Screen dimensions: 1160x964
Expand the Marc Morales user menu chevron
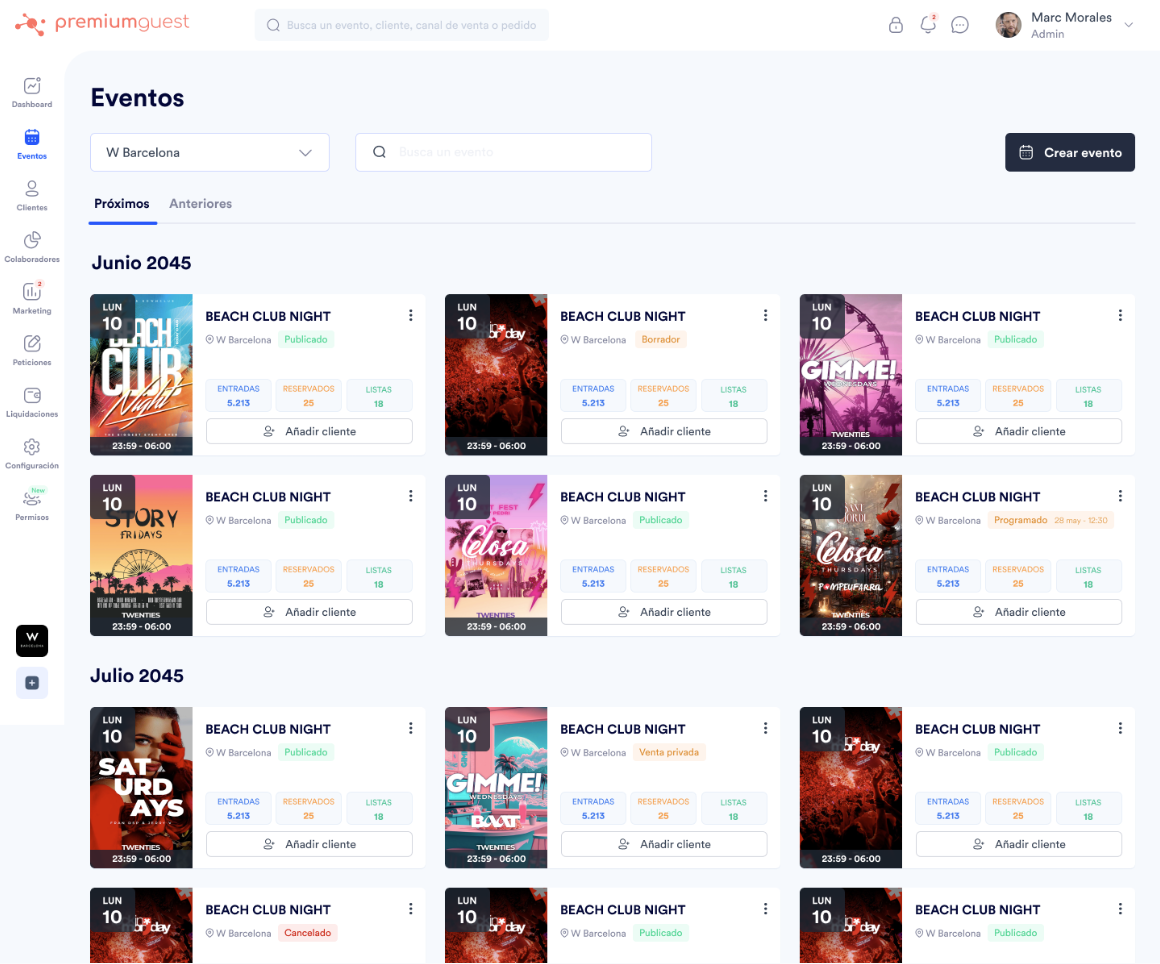tap(1129, 25)
